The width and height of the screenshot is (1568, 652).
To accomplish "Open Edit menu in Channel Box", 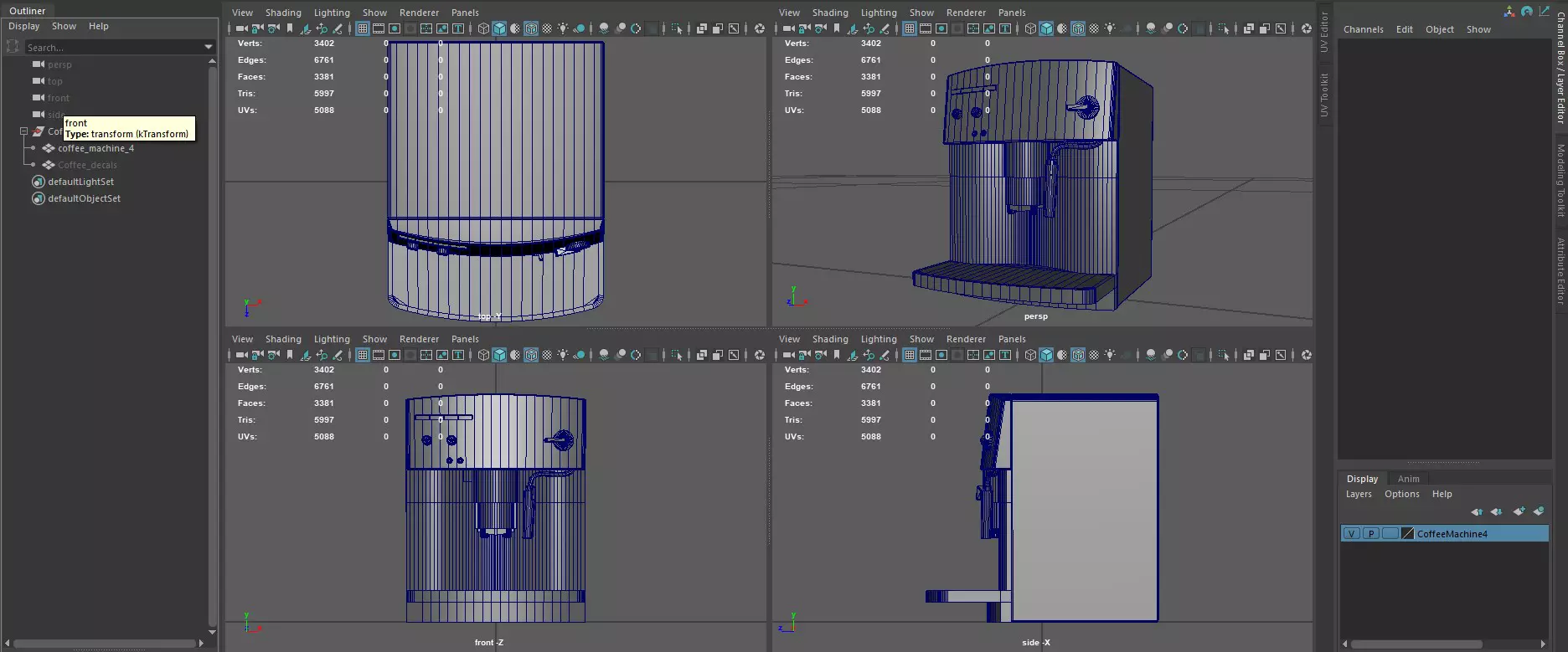I will (x=1405, y=29).
